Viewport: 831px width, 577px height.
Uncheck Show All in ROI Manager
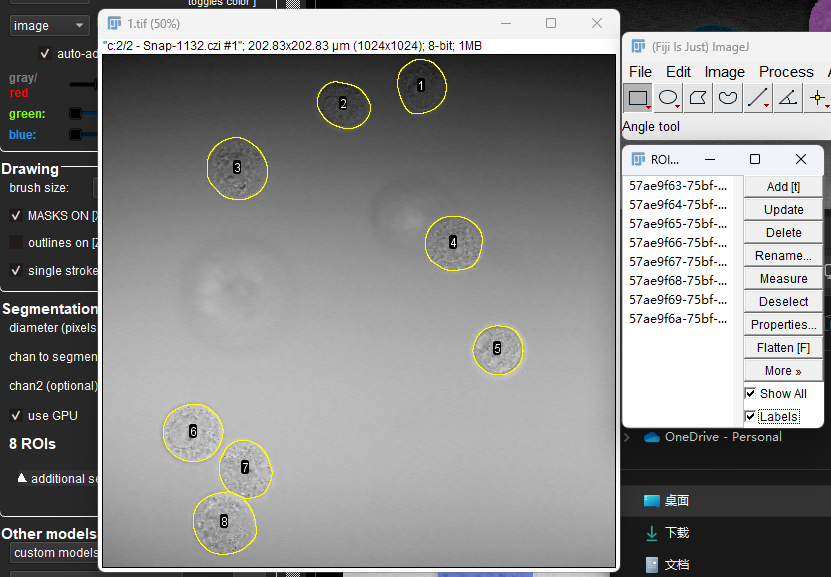point(750,394)
